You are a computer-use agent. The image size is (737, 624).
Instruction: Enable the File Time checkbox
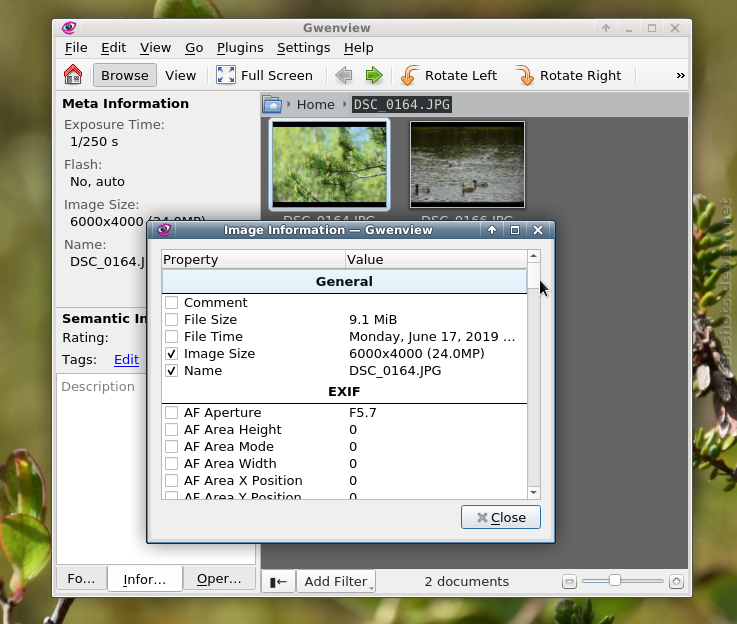coord(172,336)
